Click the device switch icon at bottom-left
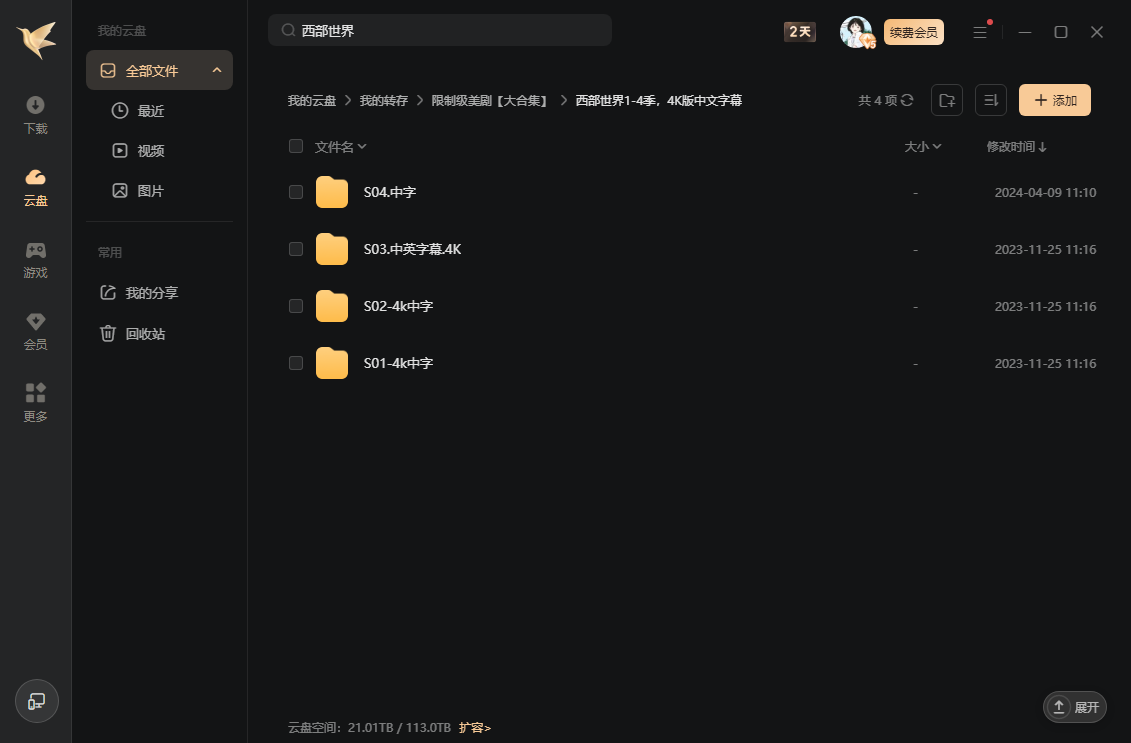The height and width of the screenshot is (743, 1131). (x=37, y=701)
